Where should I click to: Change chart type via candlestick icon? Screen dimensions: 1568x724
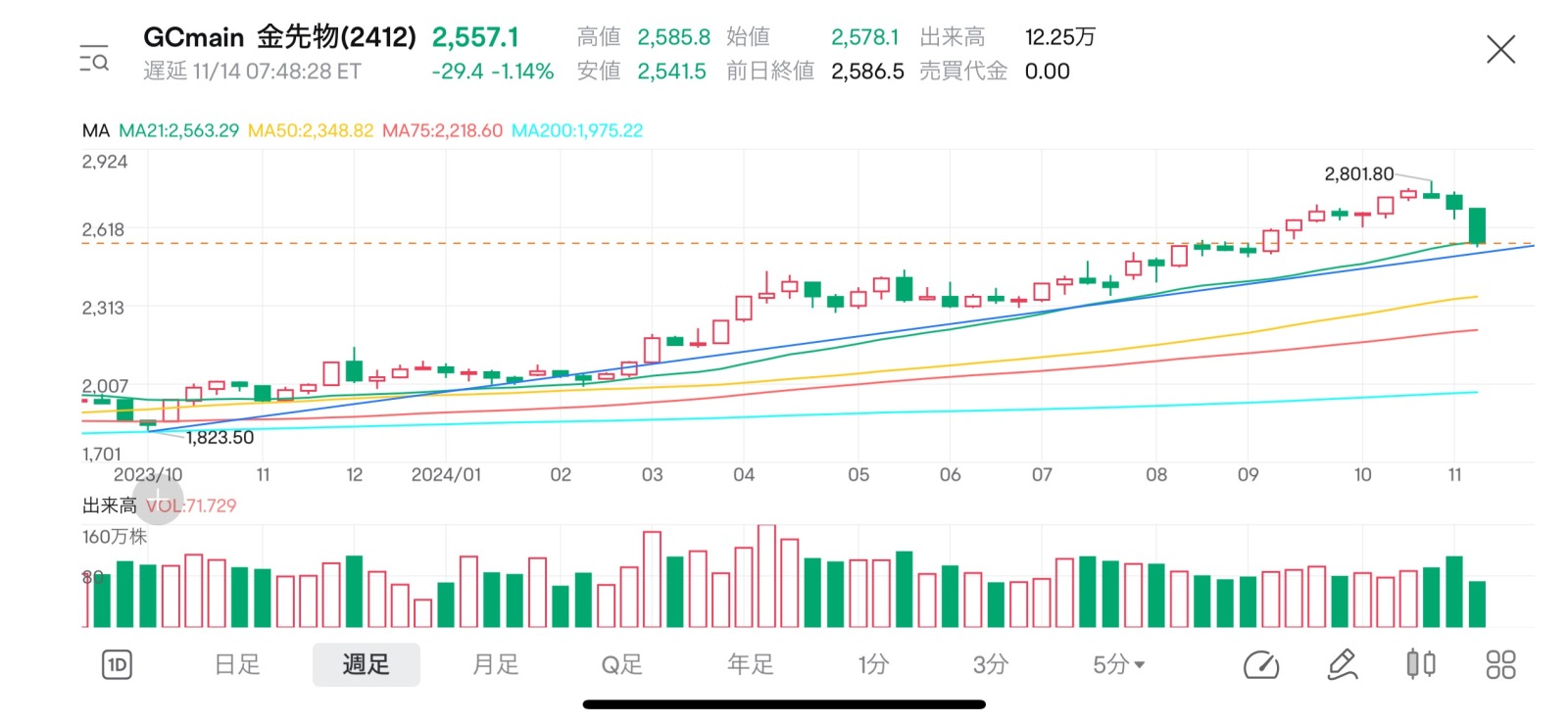pos(1421,664)
